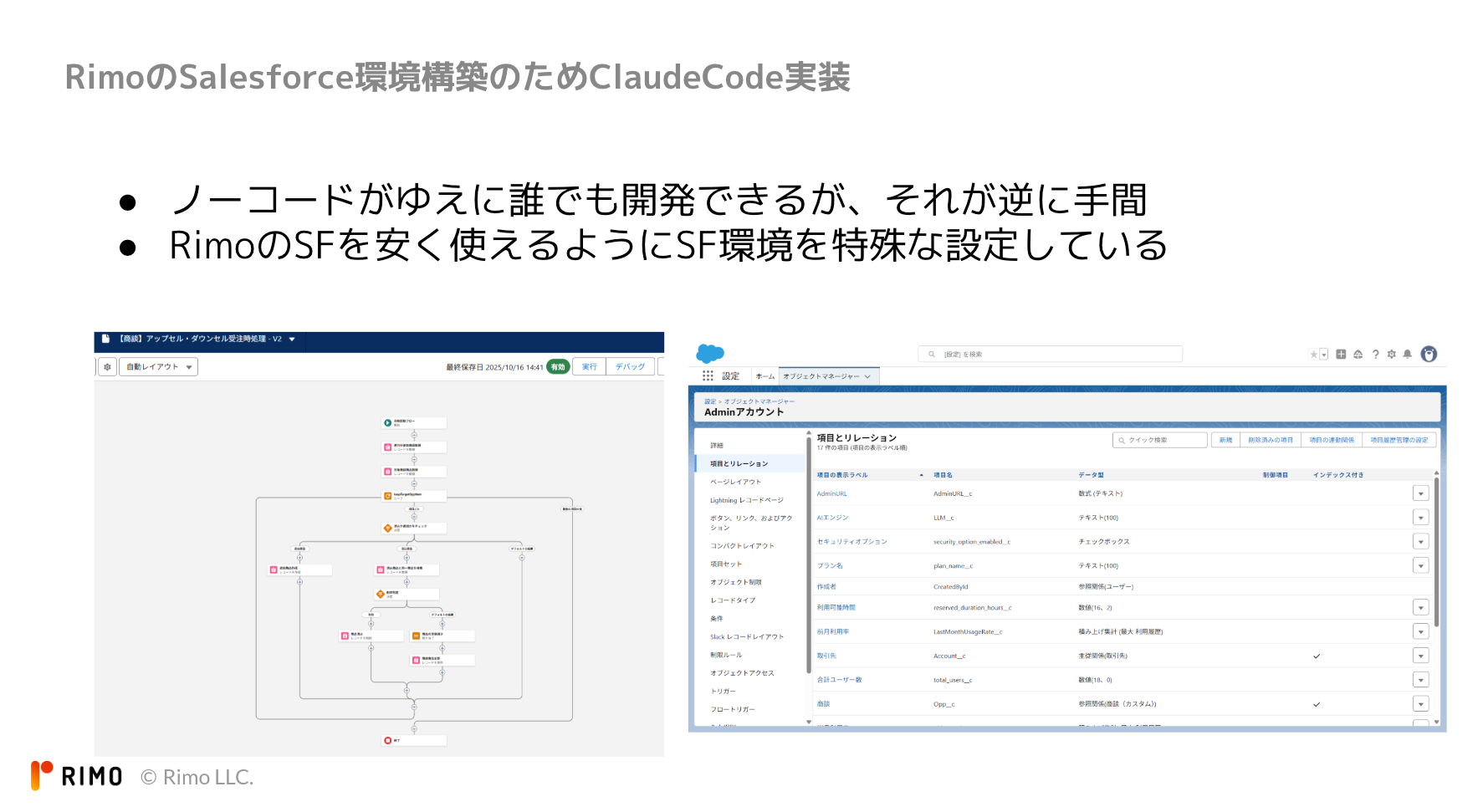Sort by 項目の表示ラベル column header
This screenshot has width=1483, height=812.
pos(842,475)
